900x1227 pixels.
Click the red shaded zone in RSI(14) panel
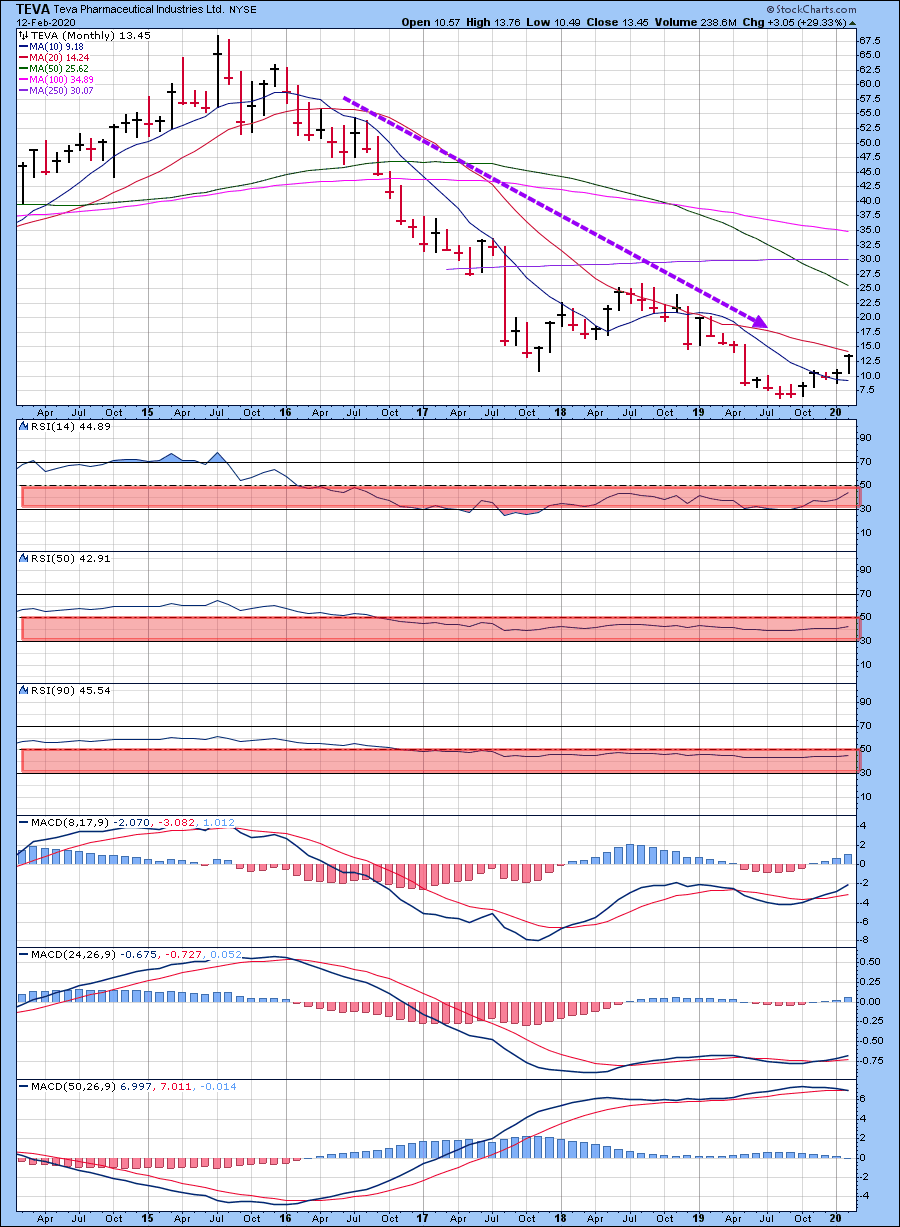[x=440, y=496]
